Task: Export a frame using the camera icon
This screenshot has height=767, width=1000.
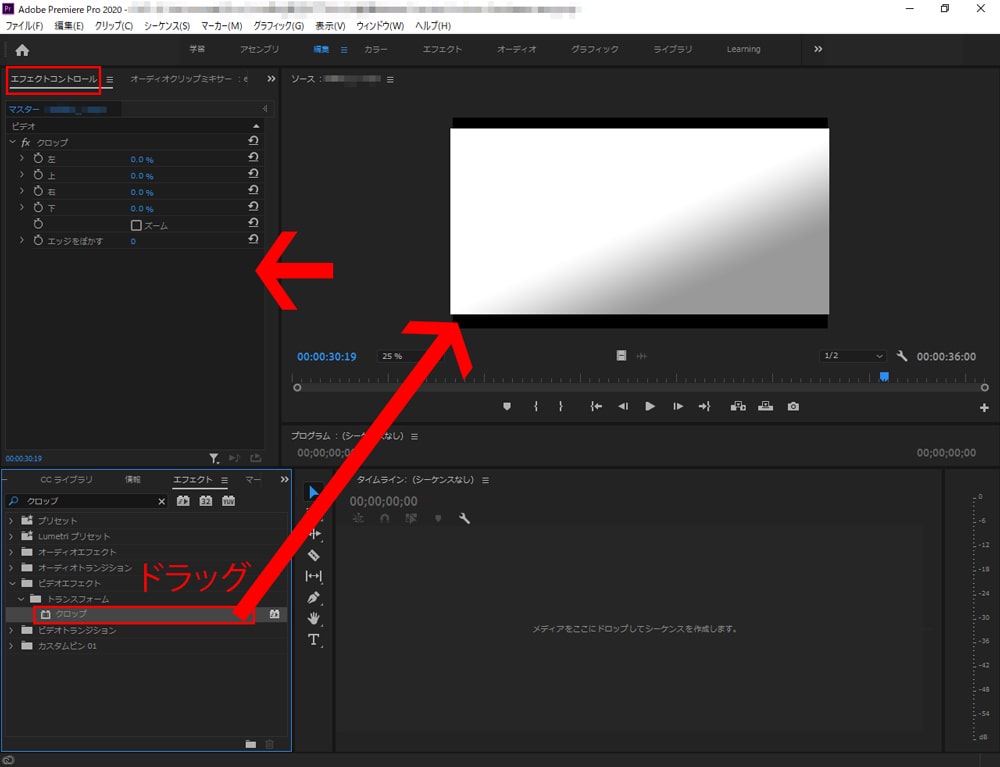Action: [x=794, y=404]
